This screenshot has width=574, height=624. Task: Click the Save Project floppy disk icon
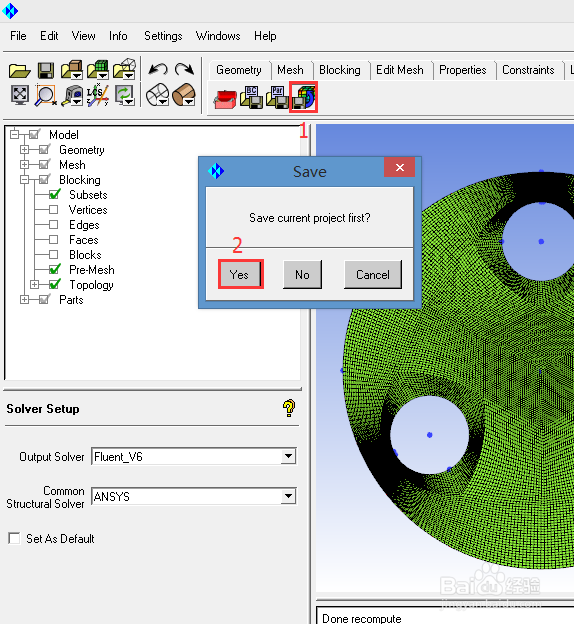point(46,70)
